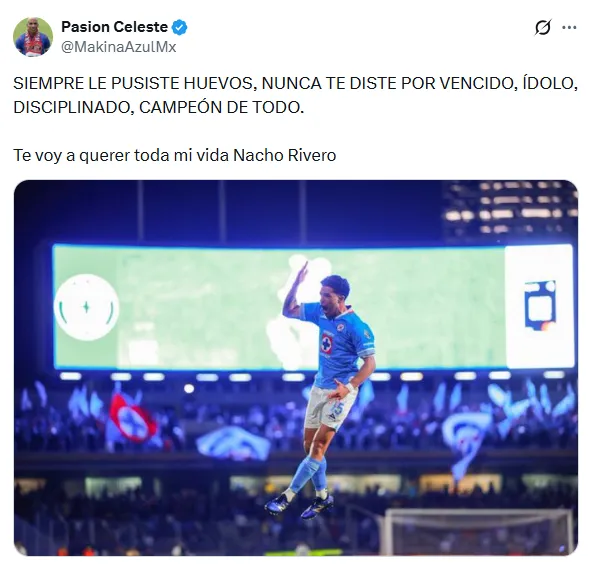Click the blue verified badge
Screen dimensions: 595x569
point(179,27)
